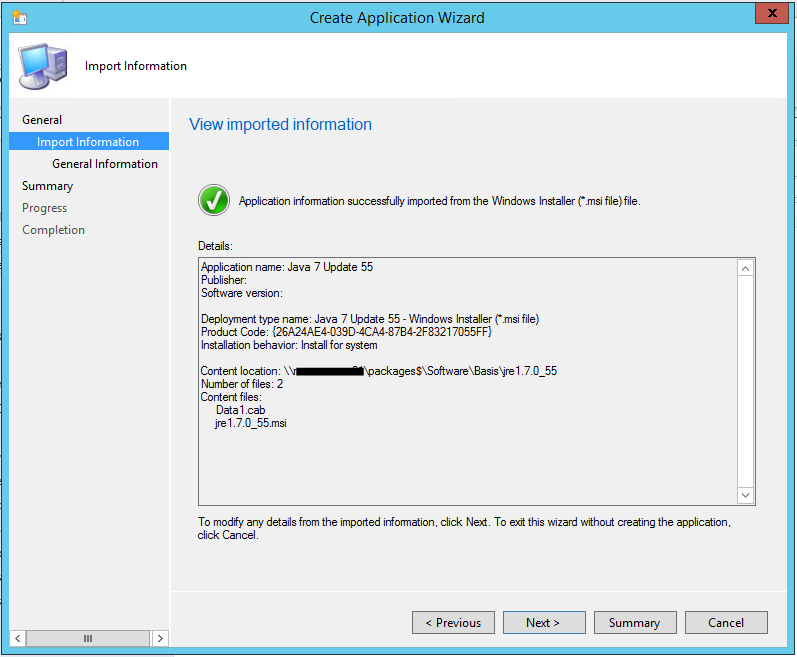
Task: Click the Product Code line in Details
Action: (x=346, y=332)
